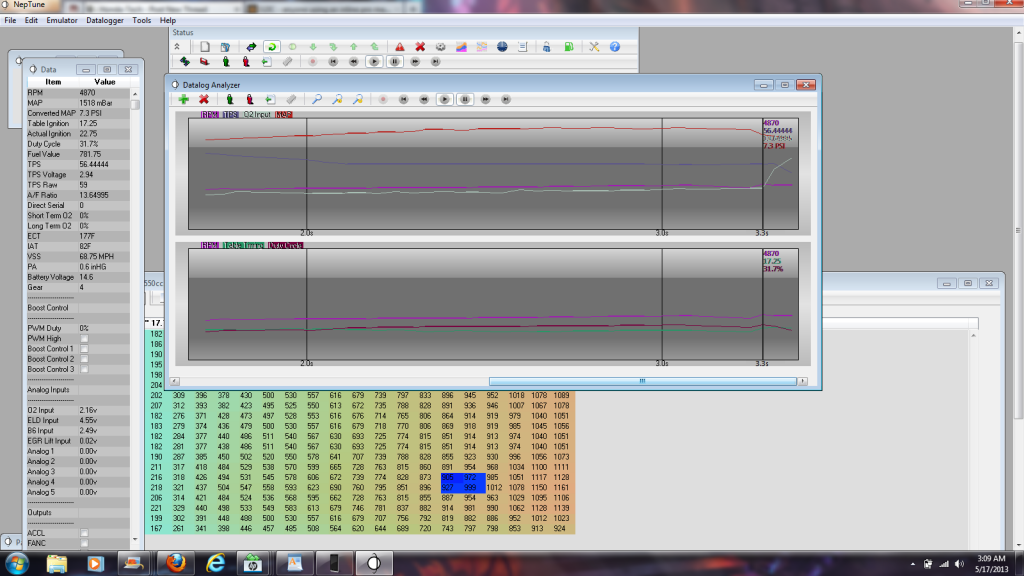Click red warning triangle icon in main toolbar
The width and height of the screenshot is (1024, 576).
pos(399,46)
